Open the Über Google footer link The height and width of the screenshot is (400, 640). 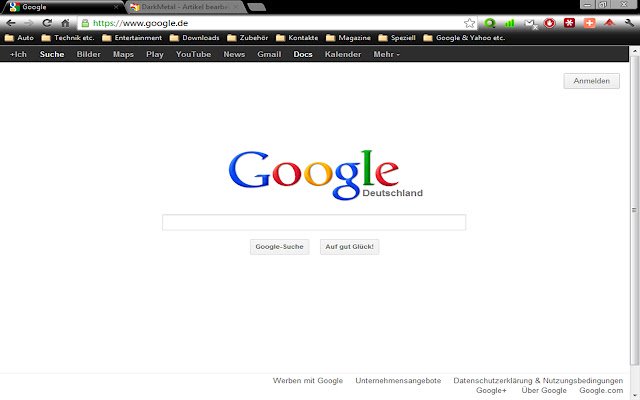point(544,391)
